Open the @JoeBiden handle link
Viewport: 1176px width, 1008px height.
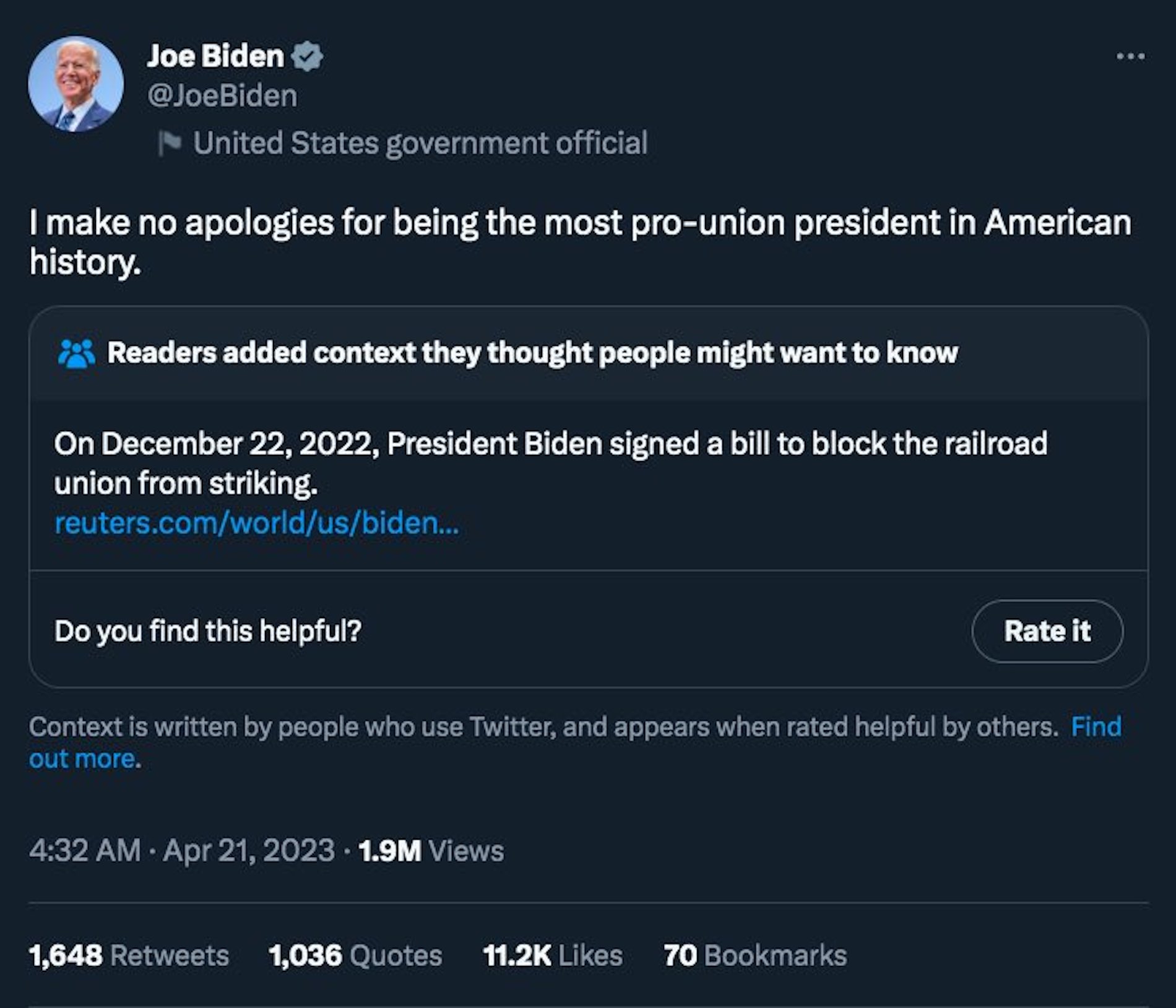pos(222,96)
